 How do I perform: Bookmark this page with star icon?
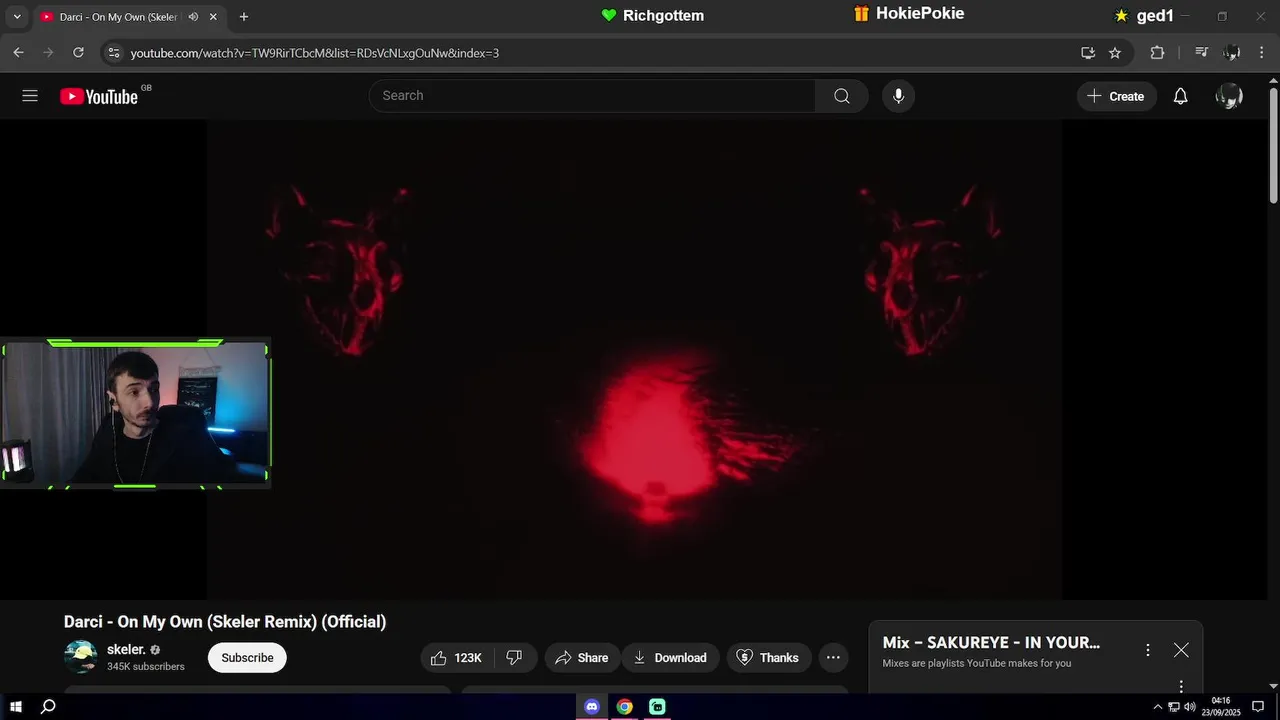click(1115, 52)
